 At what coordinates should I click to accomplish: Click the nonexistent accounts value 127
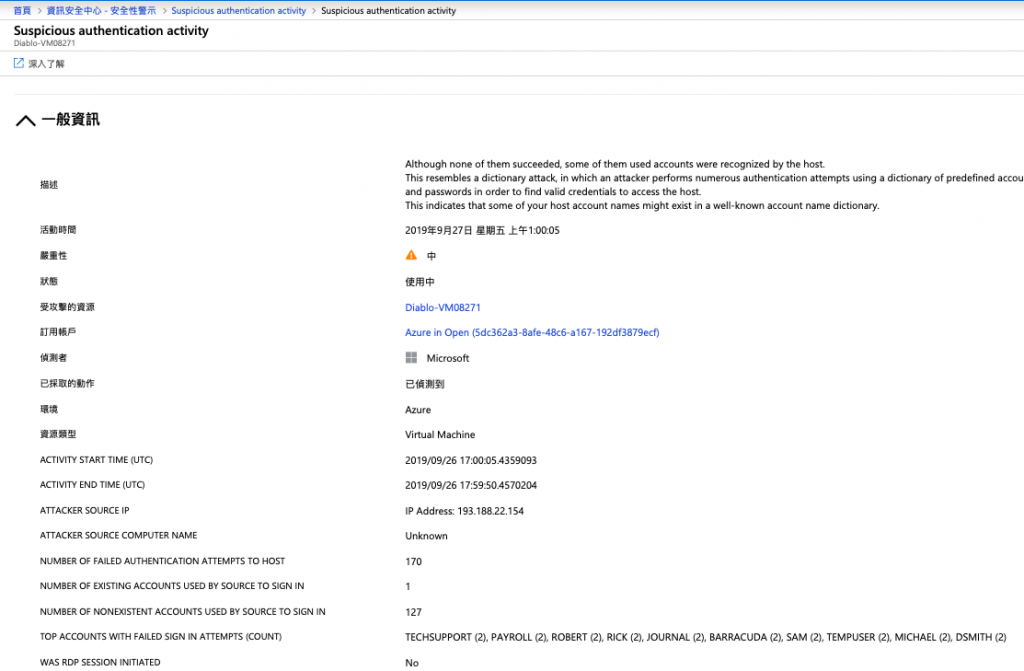coord(413,612)
